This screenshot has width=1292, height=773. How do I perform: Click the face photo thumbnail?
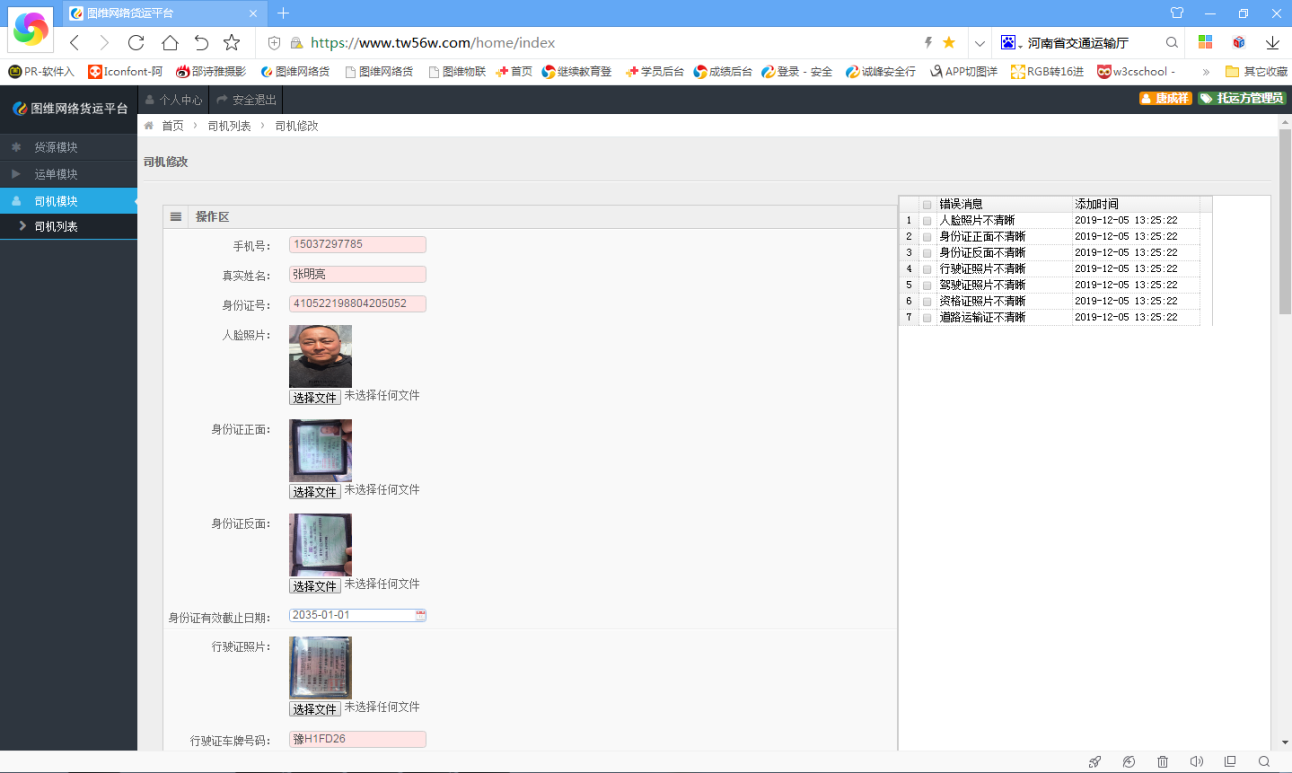(320, 356)
